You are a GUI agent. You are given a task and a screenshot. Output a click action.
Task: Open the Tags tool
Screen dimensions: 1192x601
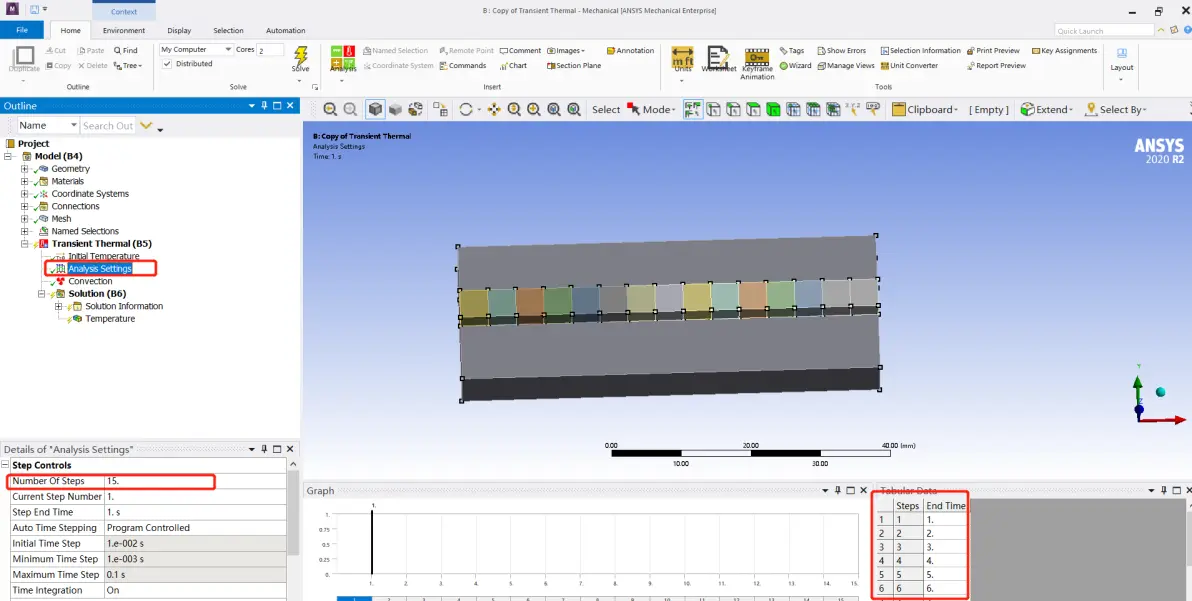[x=791, y=50]
